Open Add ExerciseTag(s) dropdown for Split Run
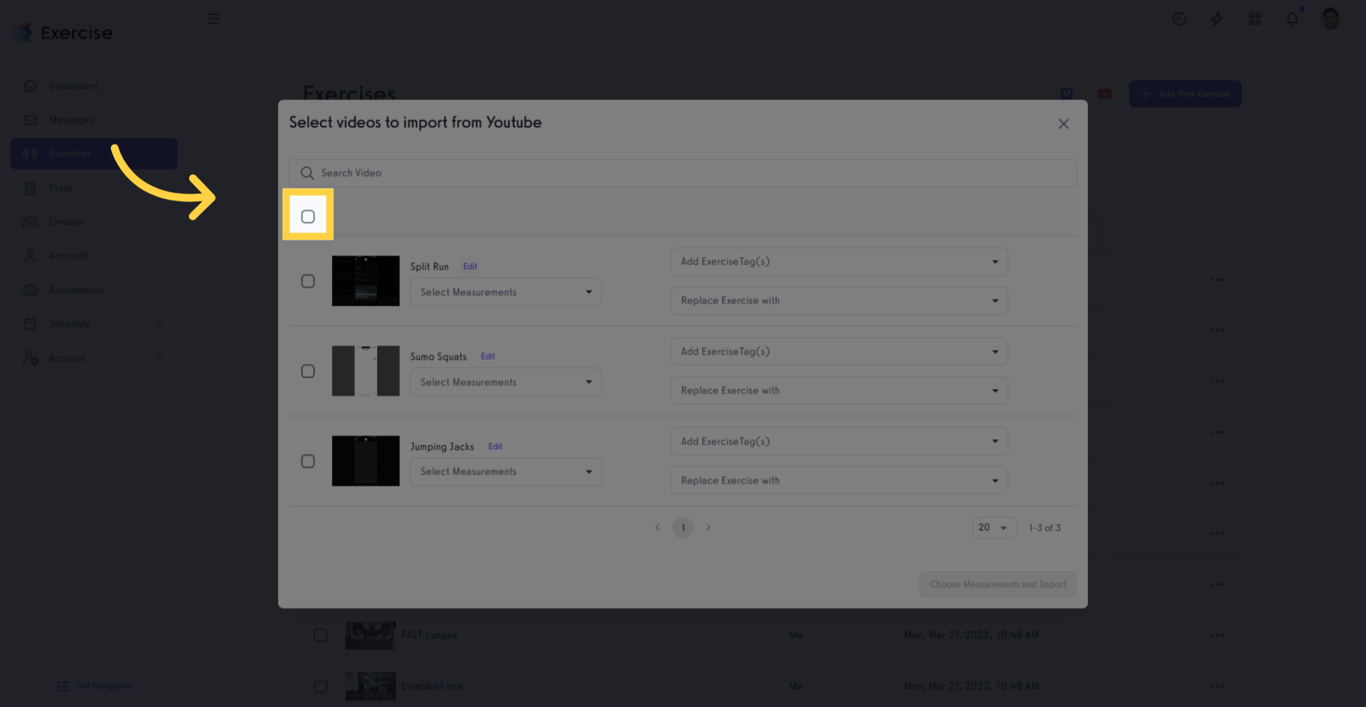 pos(839,261)
